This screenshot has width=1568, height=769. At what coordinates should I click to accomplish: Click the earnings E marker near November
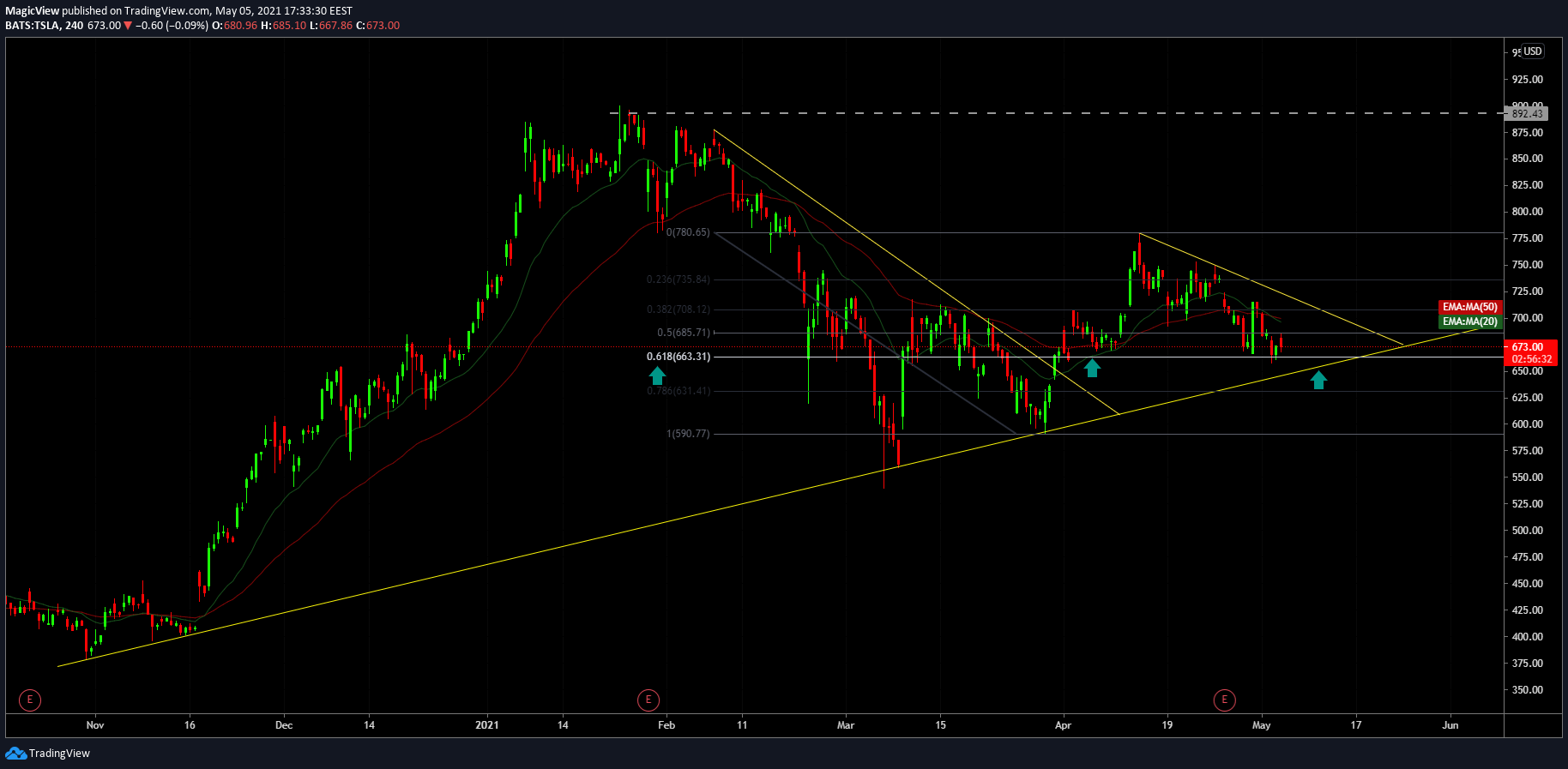pyautogui.click(x=30, y=700)
